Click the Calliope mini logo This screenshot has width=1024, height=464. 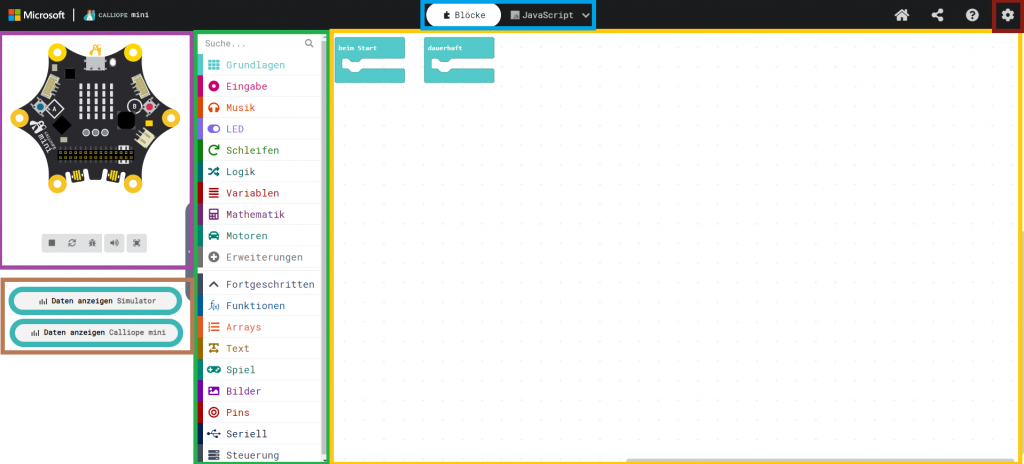(x=116, y=14)
